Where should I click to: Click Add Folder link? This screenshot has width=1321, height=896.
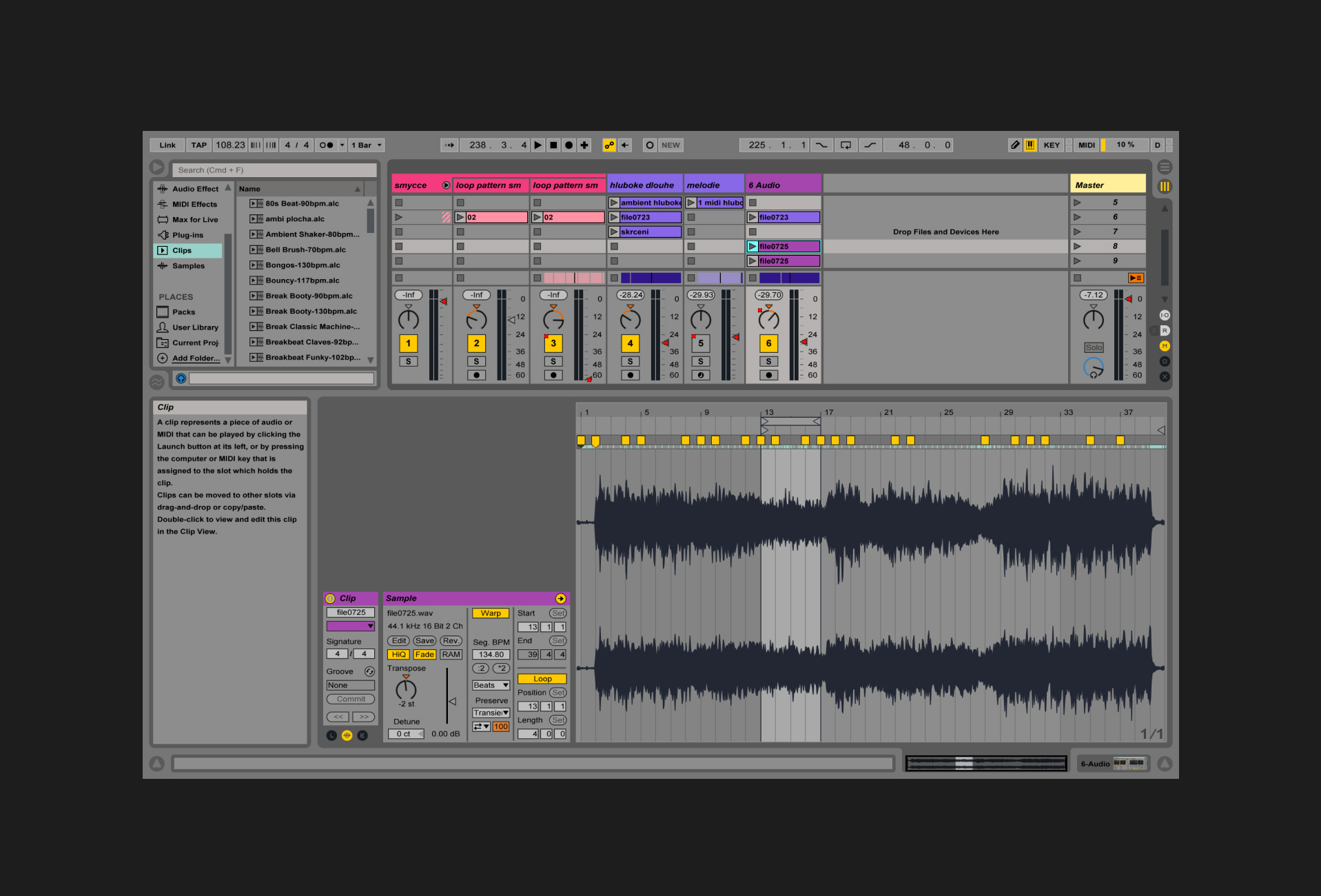[196, 358]
